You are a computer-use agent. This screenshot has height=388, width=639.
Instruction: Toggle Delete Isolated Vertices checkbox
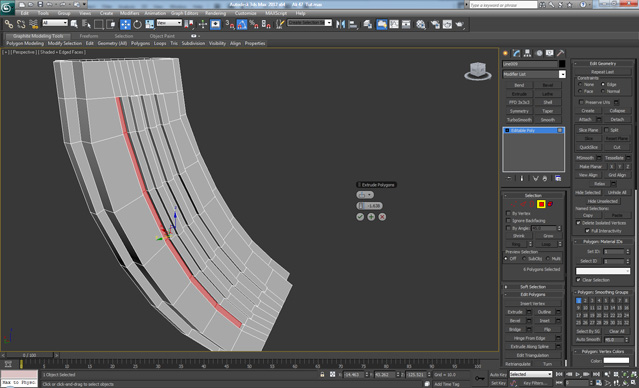coord(578,223)
